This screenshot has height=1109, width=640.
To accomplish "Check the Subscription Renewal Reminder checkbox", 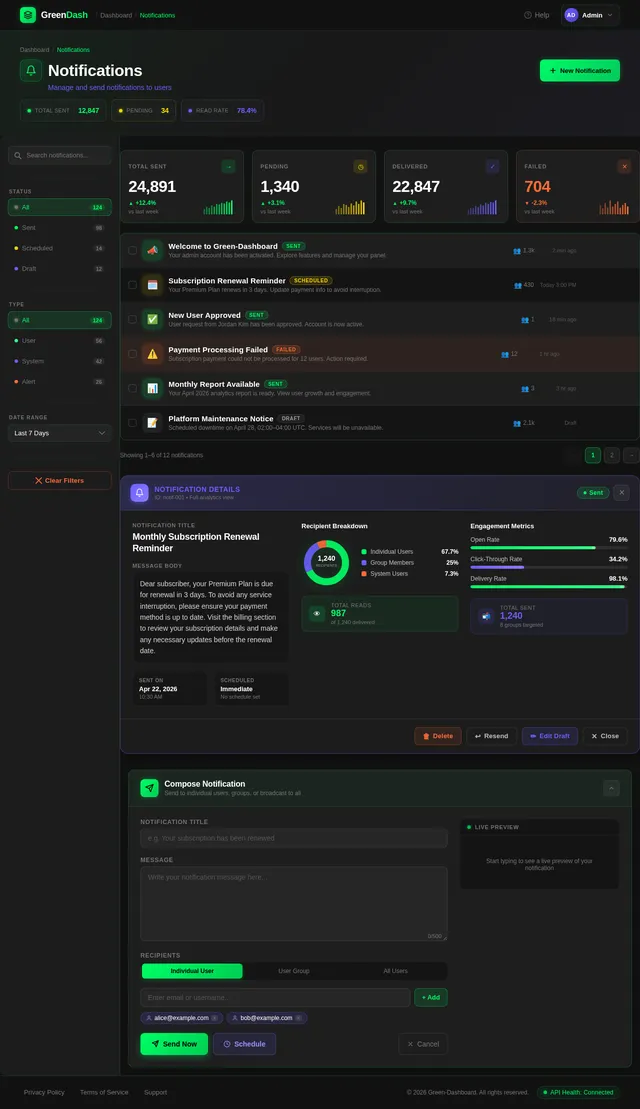I will click(x=132, y=285).
